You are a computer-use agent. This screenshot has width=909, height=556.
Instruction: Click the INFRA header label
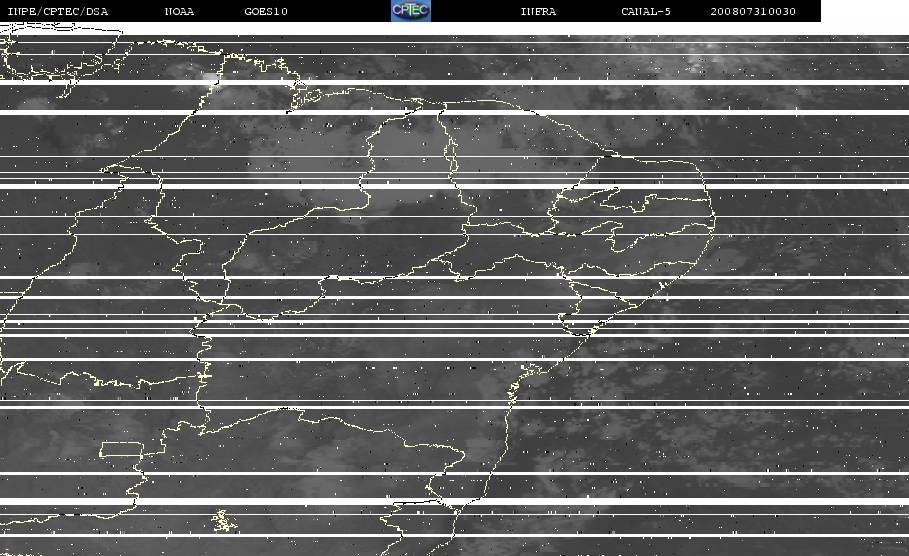pyautogui.click(x=538, y=11)
